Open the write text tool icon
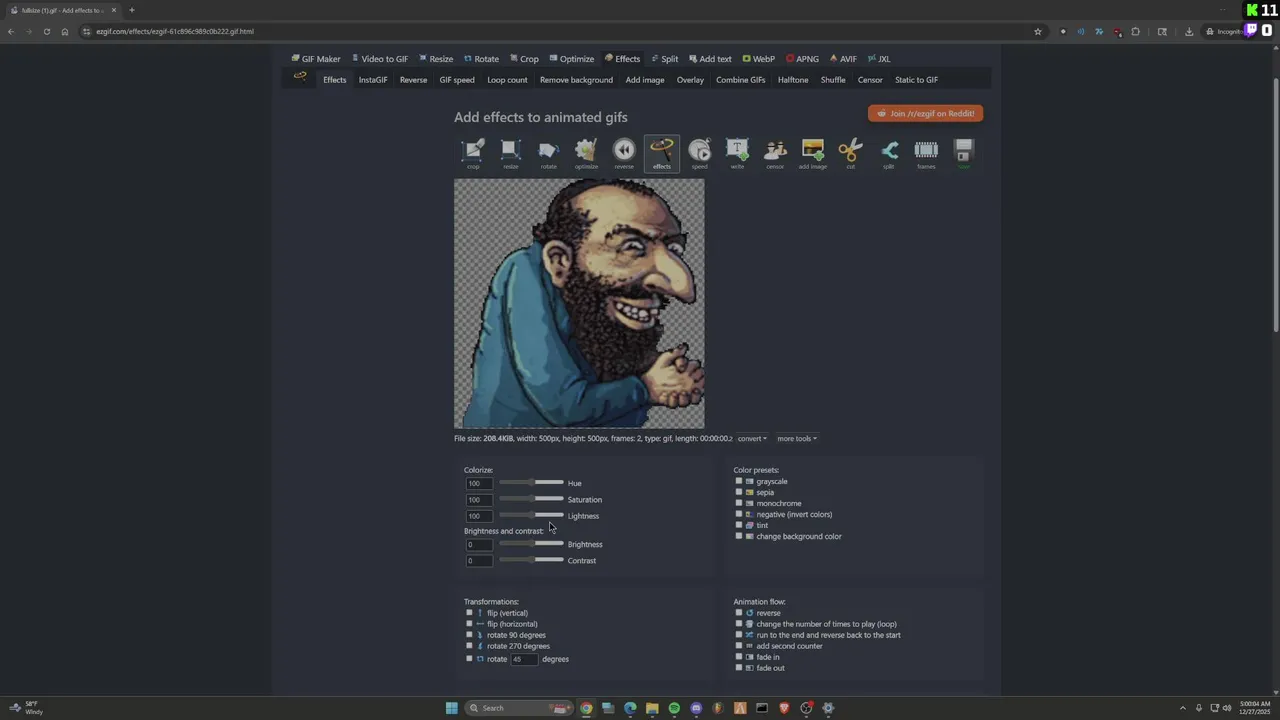 tap(737, 151)
